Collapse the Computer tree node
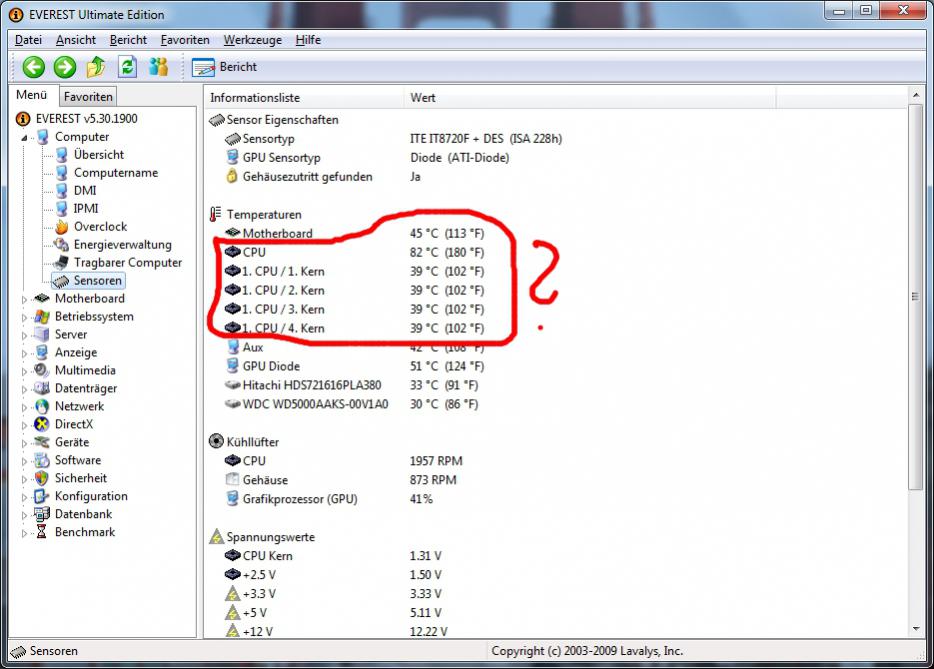The width and height of the screenshot is (934, 669). (x=24, y=138)
